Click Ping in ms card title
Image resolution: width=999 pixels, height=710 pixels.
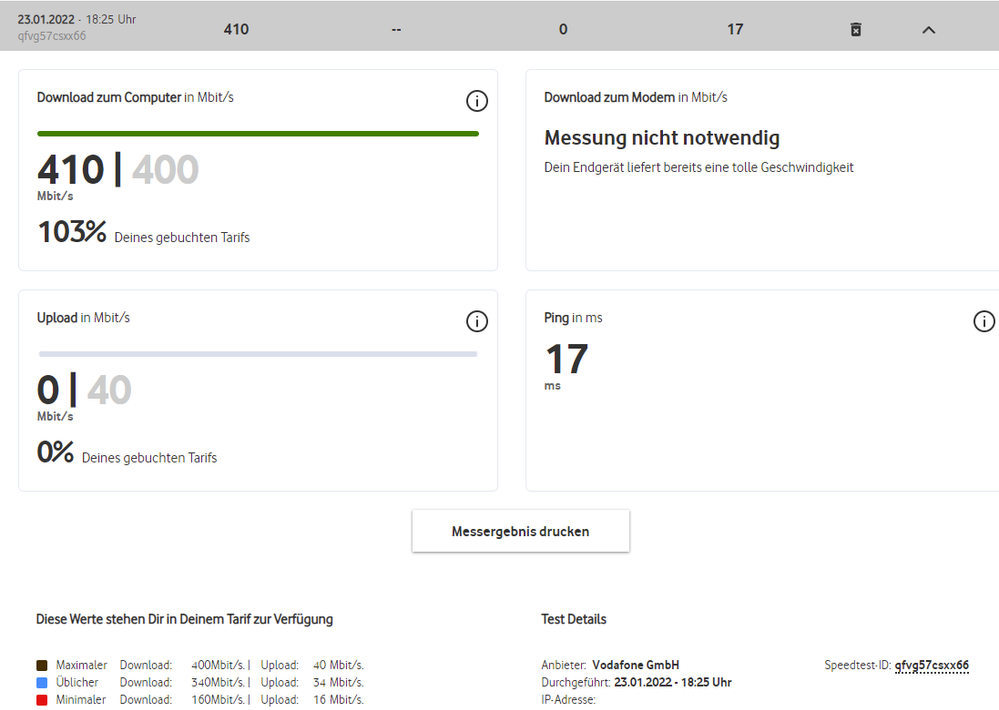point(573,317)
